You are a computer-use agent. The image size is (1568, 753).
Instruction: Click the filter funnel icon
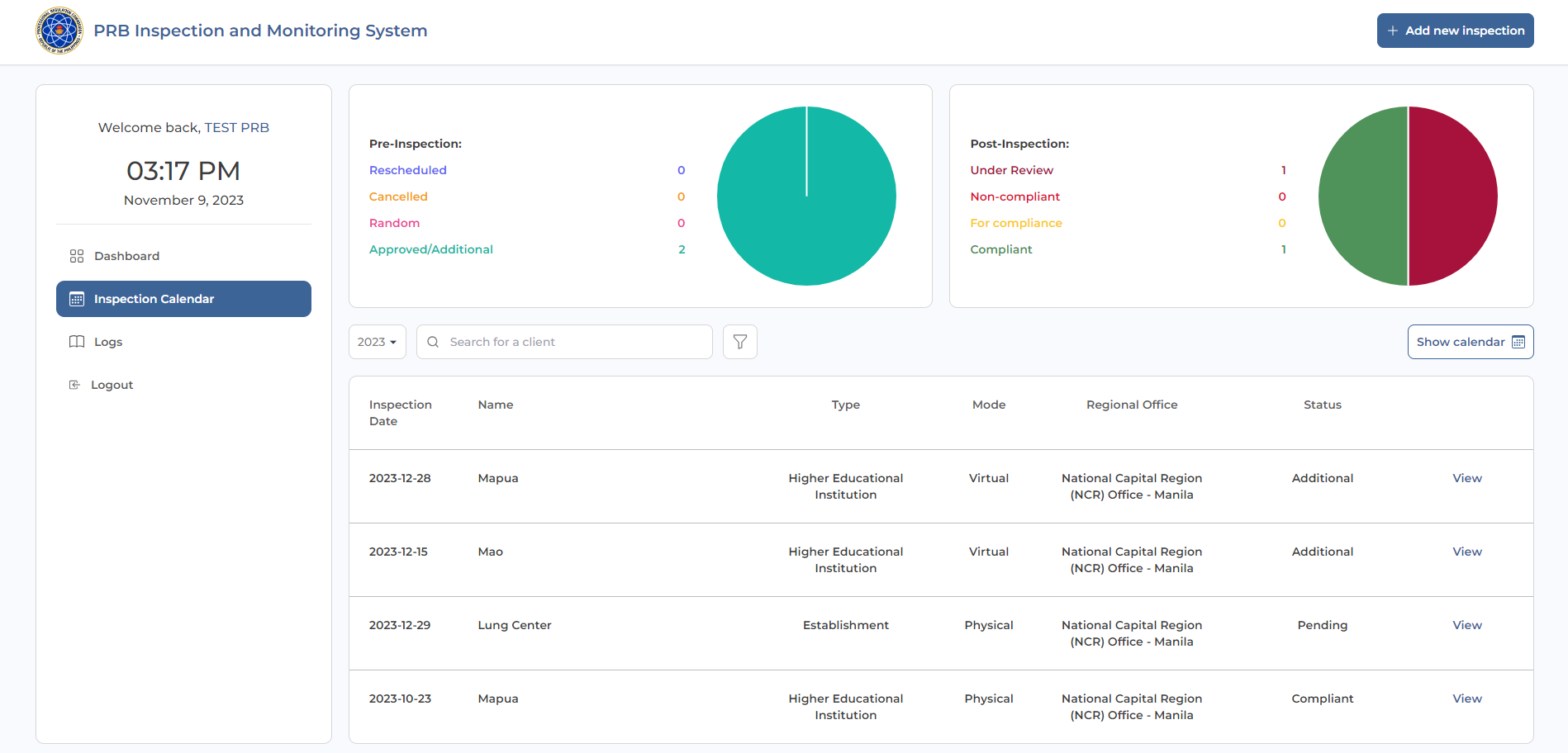pos(739,342)
